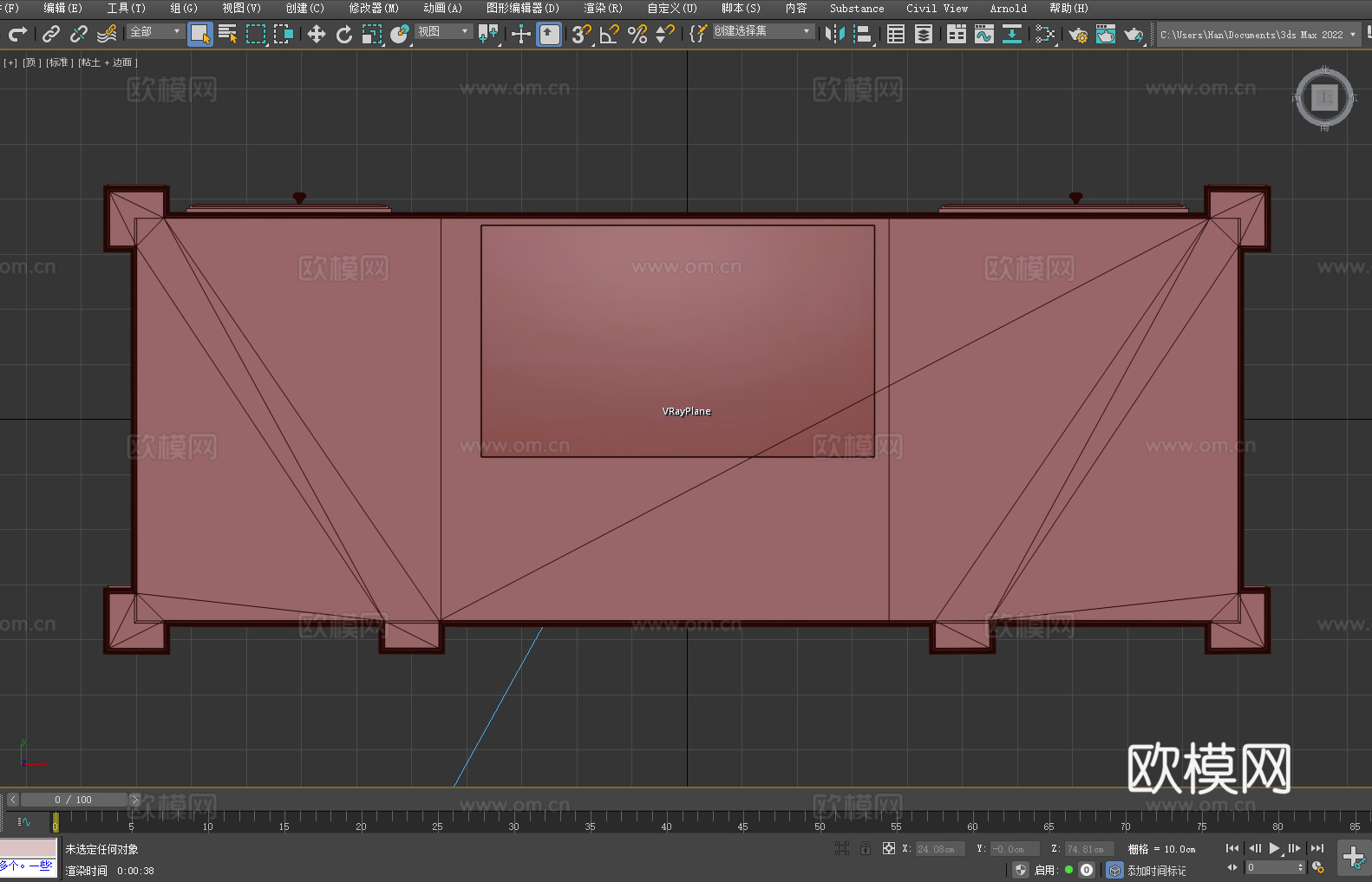Open Select by Name list
This screenshot has height=882, width=1372.
pos(228,34)
